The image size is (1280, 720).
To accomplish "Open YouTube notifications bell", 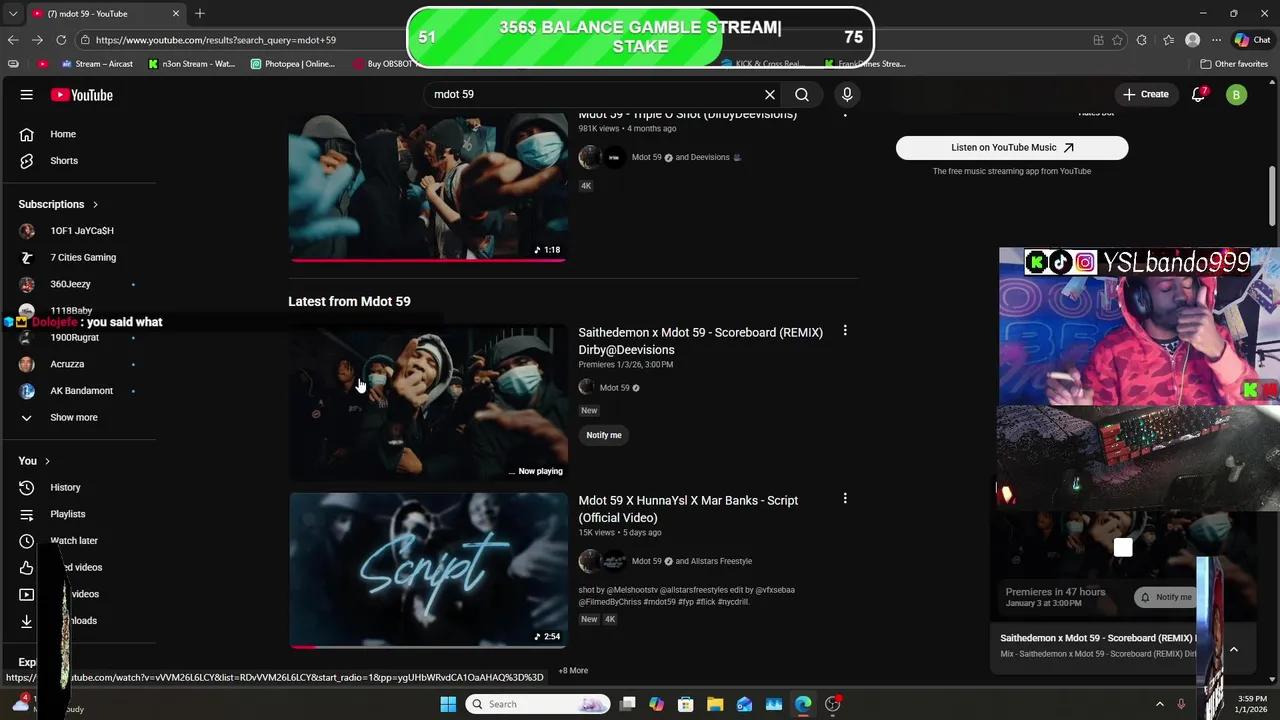I will pos(1199,95).
